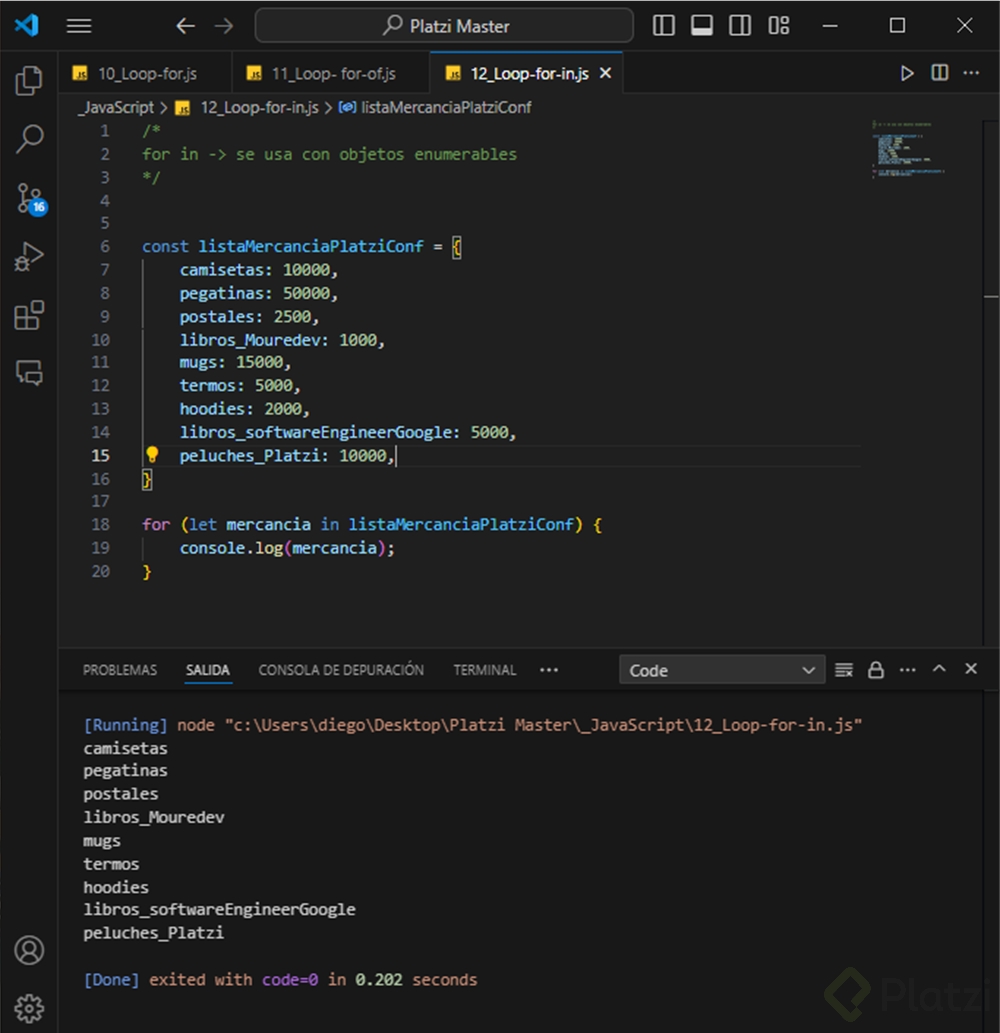The height and width of the screenshot is (1033, 1000).
Task: Click listaMercanciaPlatziConf in the breadcrumb
Action: point(445,107)
